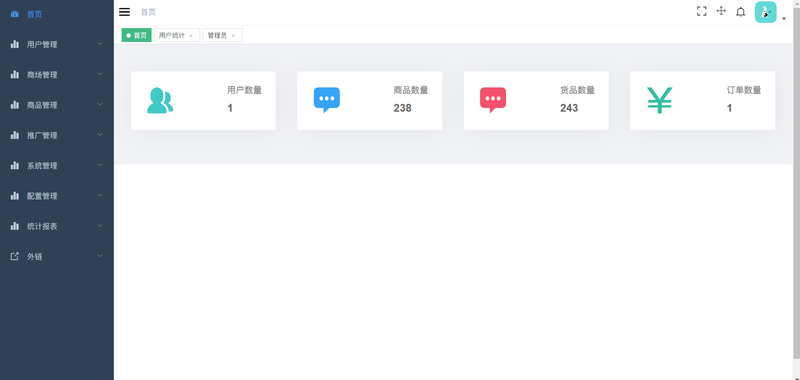Click the 用户数量 card label

[x=244, y=90]
